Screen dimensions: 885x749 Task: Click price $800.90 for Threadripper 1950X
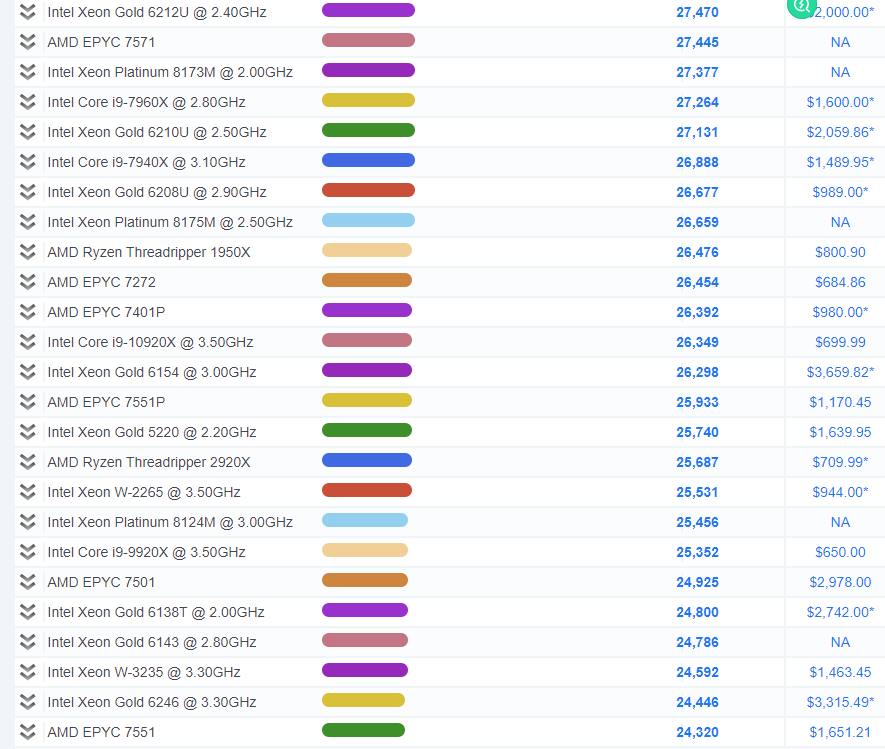[840, 252]
